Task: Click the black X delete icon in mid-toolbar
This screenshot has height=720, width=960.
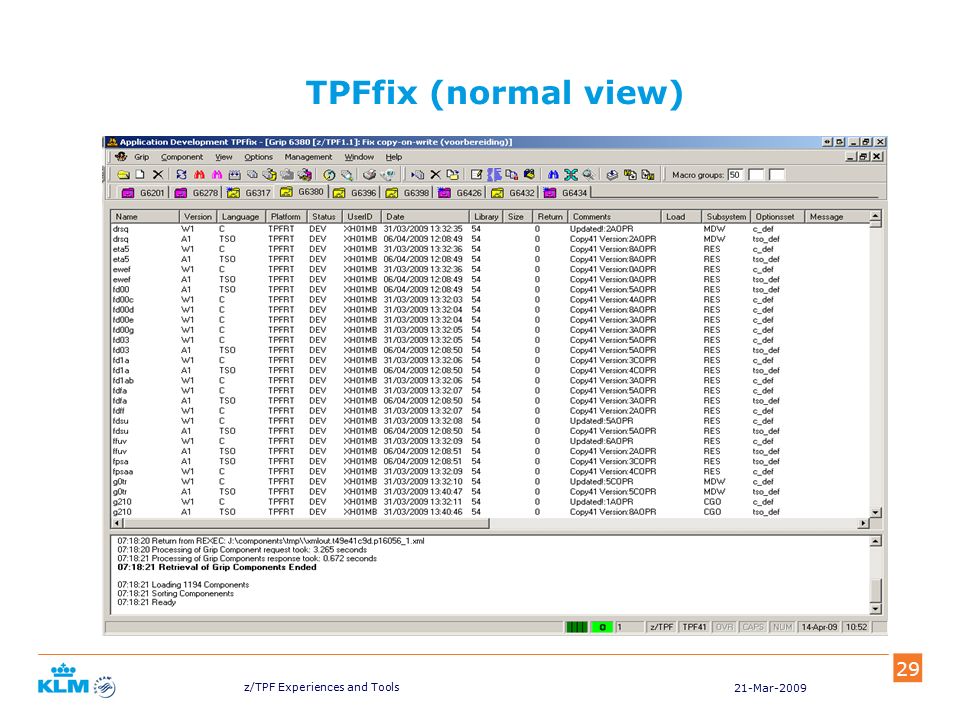Action: coord(435,175)
